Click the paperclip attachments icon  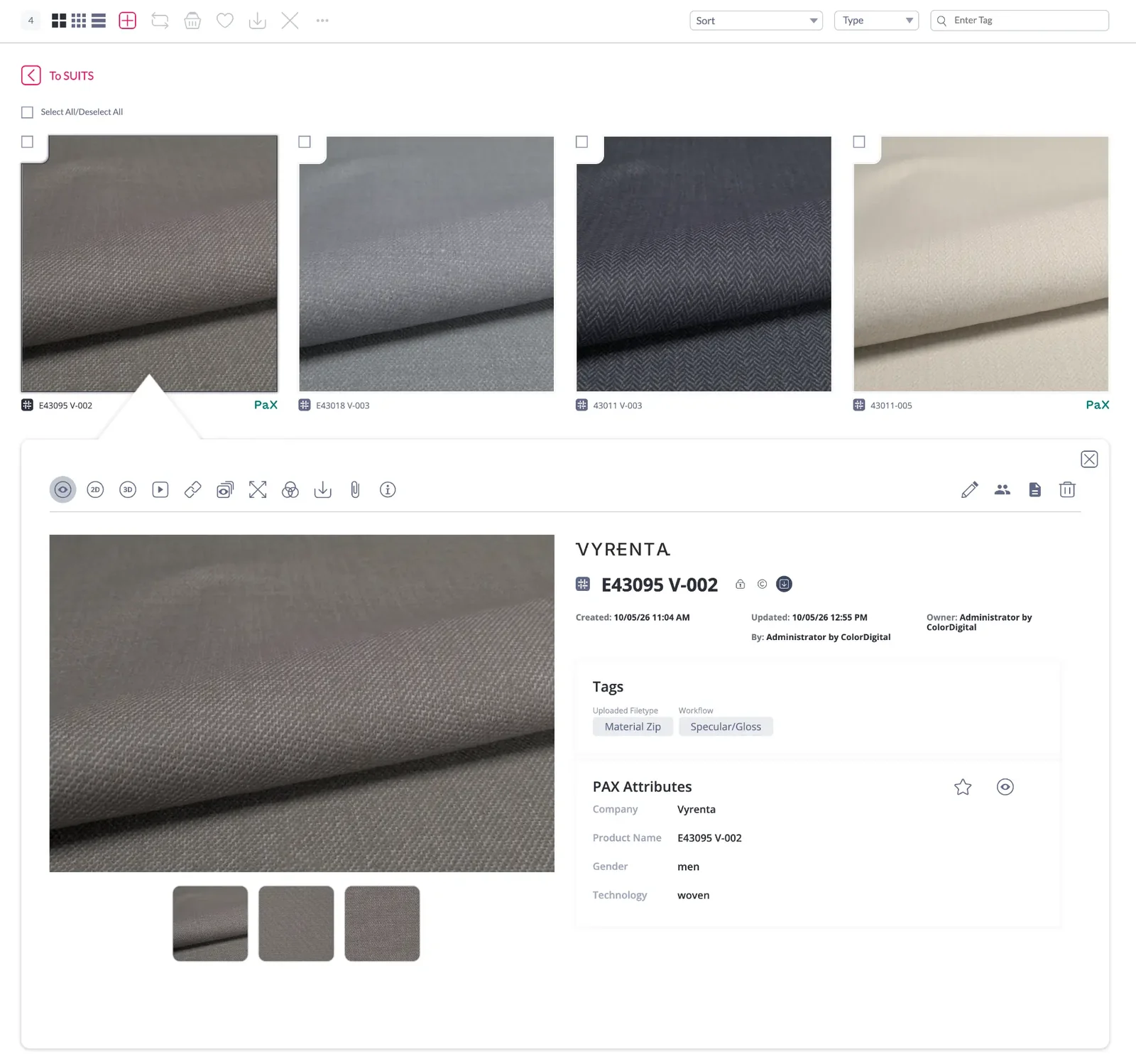coord(356,489)
